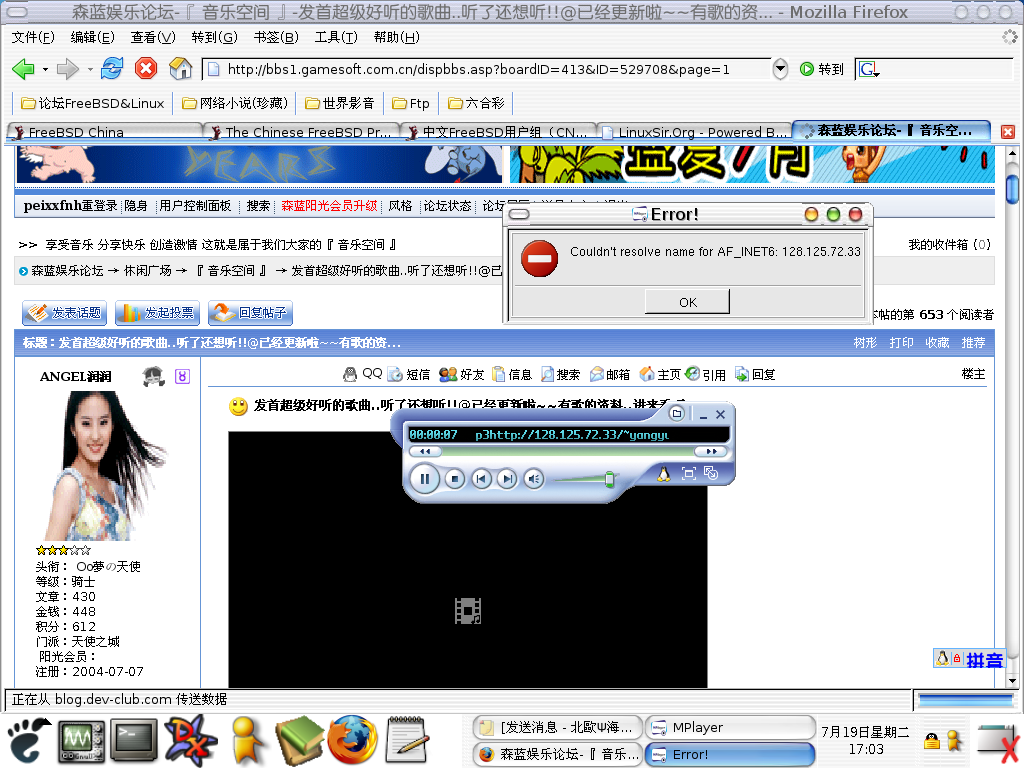Click the 引用 quote icon in post toolbar
Screen dimensions: 1024x768
[x=692, y=374]
